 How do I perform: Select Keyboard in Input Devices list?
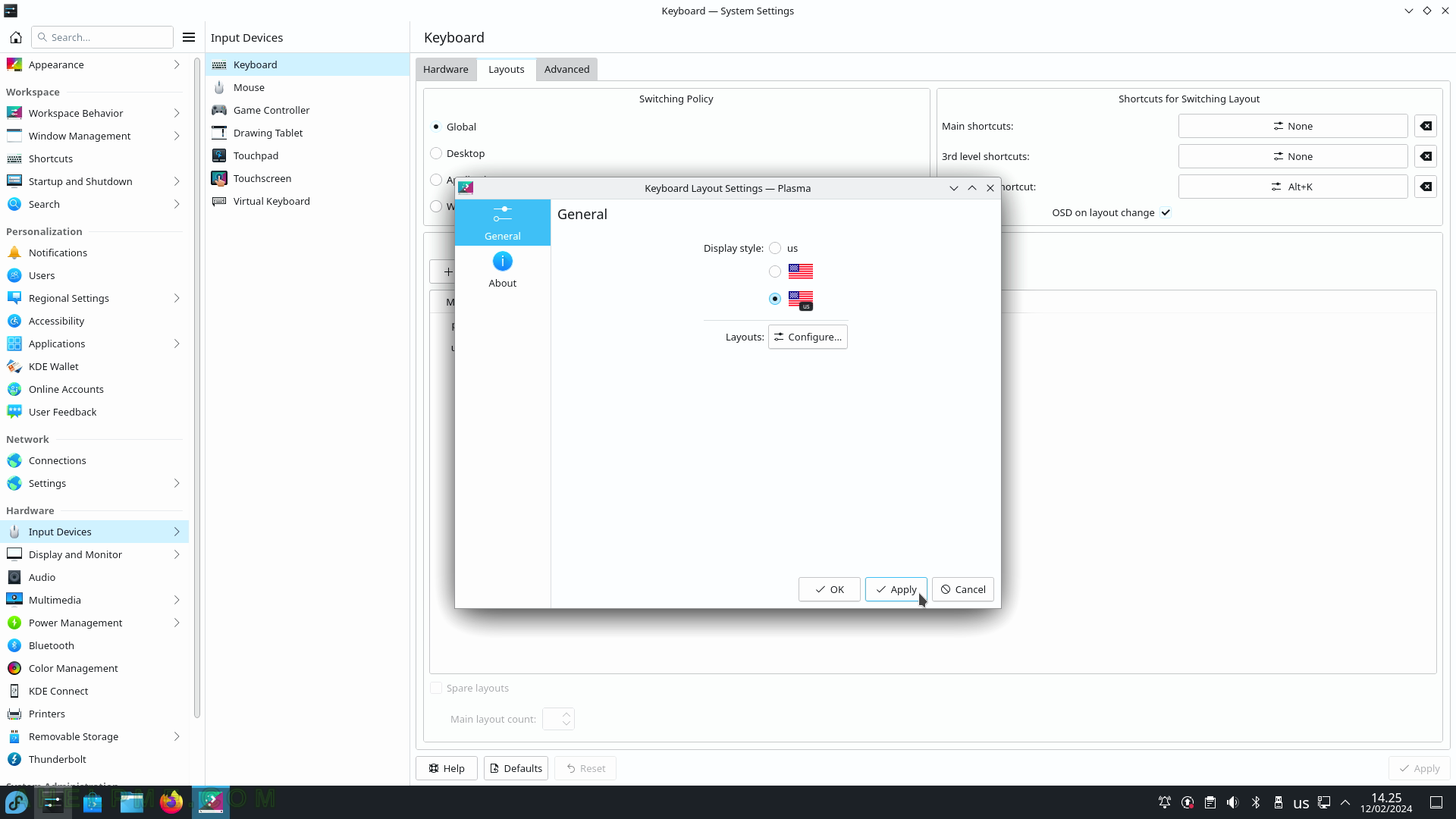[x=307, y=64]
